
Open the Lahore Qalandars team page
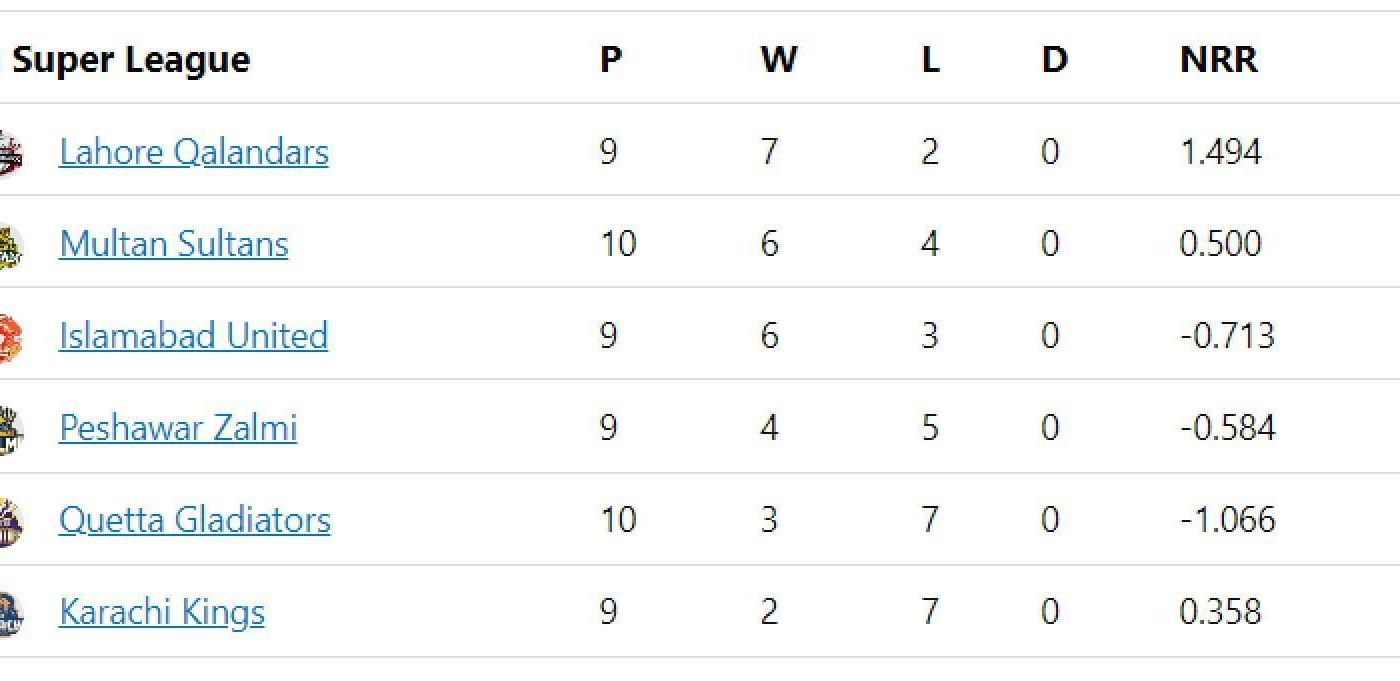193,152
